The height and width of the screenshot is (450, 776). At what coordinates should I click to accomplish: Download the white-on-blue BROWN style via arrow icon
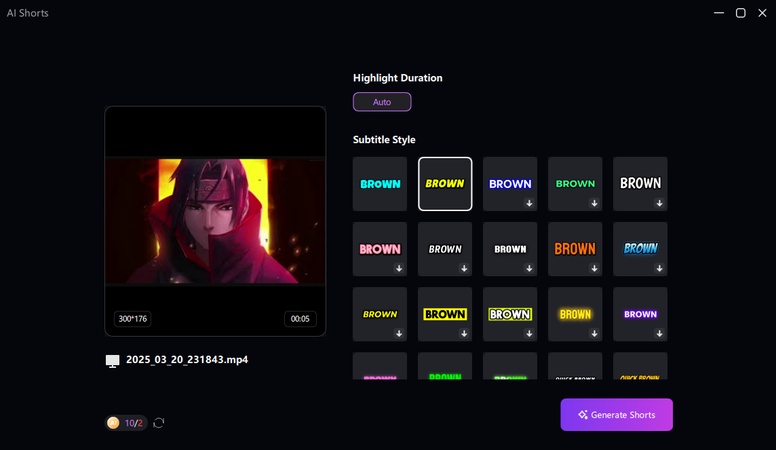(529, 203)
